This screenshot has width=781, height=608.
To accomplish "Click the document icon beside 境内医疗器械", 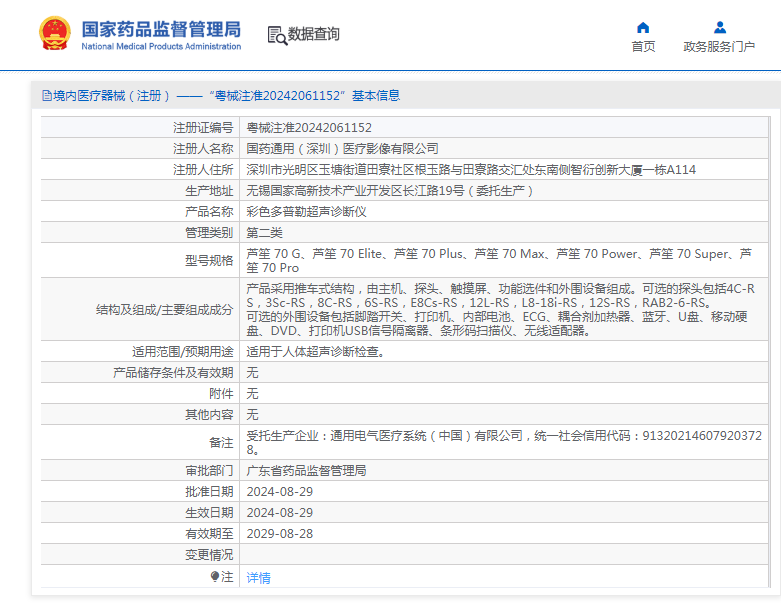I will (46, 96).
